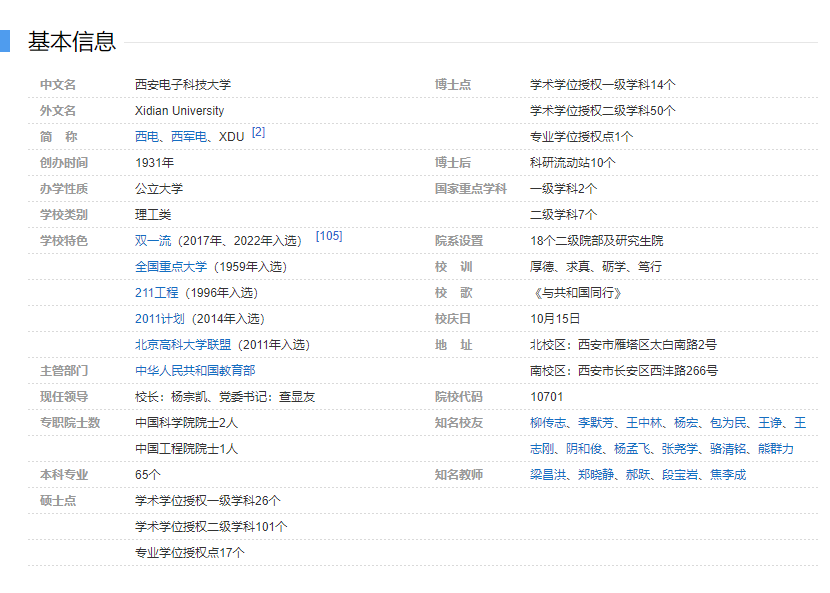830x593 pixels.
Task: Open alumnus 柳传志's page
Action: pyautogui.click(x=548, y=423)
